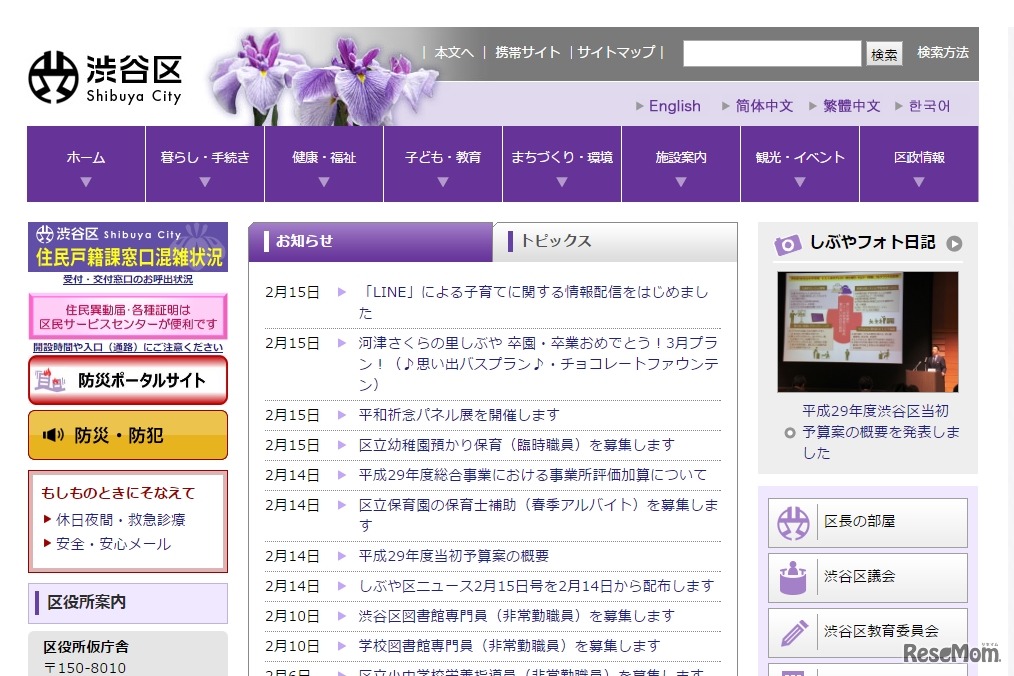Open the 観光・イベント menu
Screen dimensions: 1014x676
click(799, 165)
